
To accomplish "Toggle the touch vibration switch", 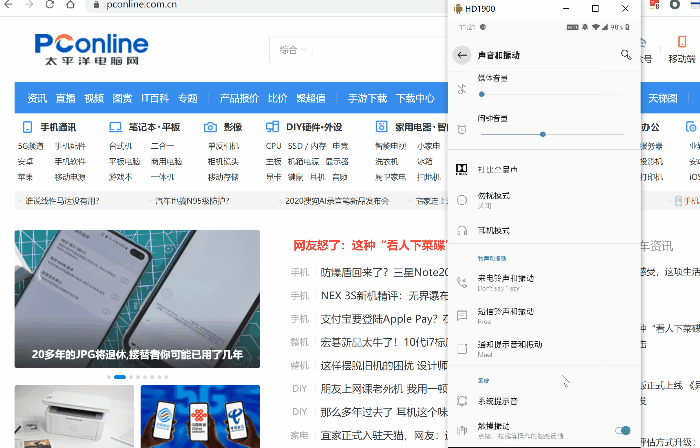I will tap(622, 430).
